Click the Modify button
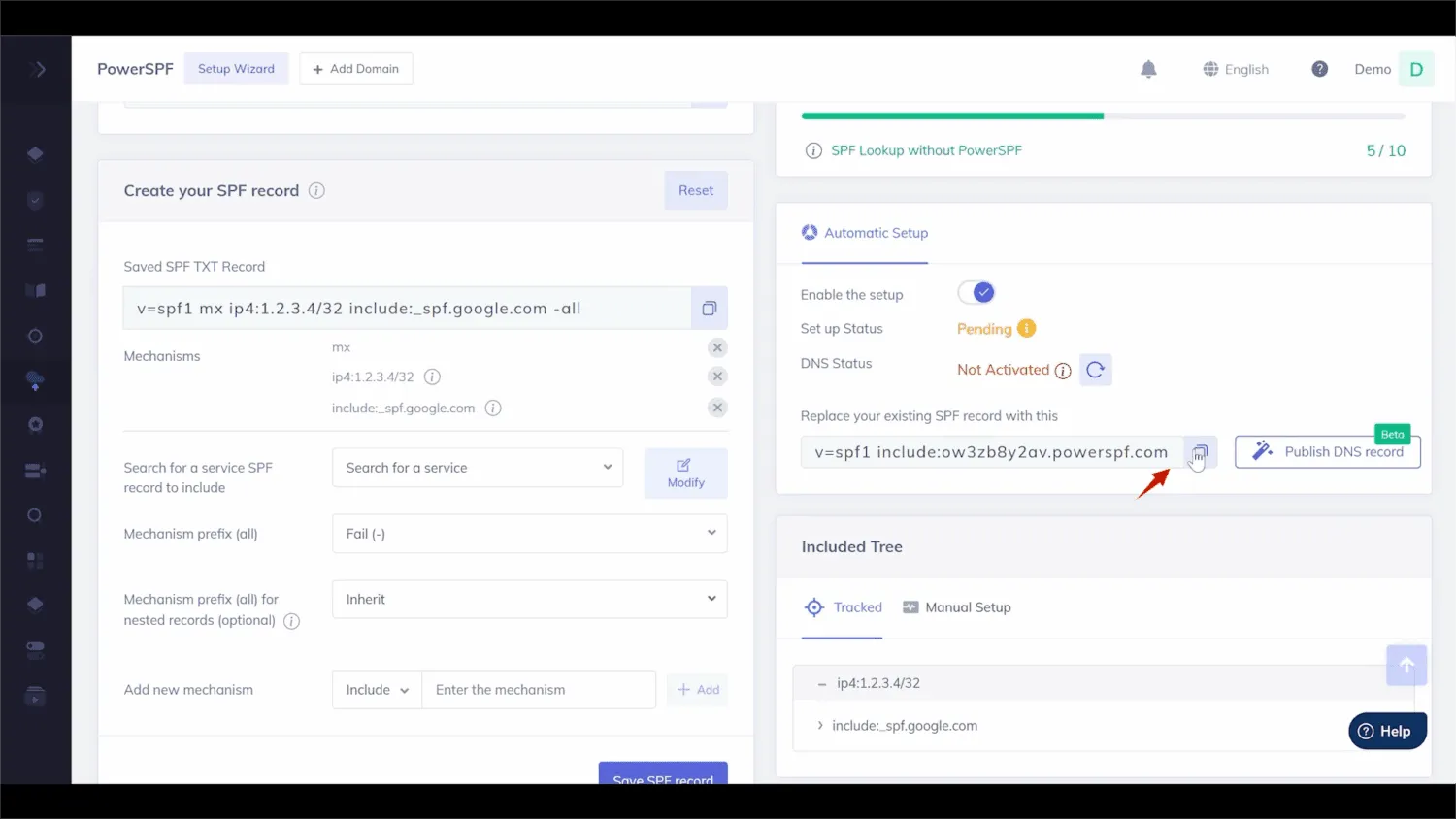The width and height of the screenshot is (1456, 819). [685, 474]
